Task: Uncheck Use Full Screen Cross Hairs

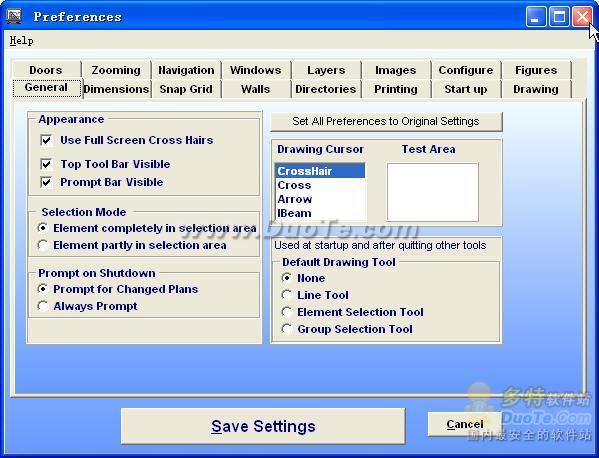Action: pyautogui.click(x=46, y=140)
